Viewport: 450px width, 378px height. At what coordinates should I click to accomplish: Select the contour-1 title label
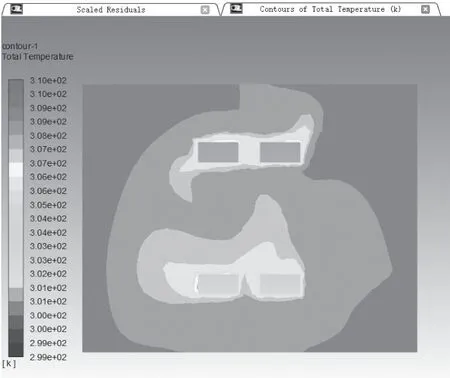20,46
